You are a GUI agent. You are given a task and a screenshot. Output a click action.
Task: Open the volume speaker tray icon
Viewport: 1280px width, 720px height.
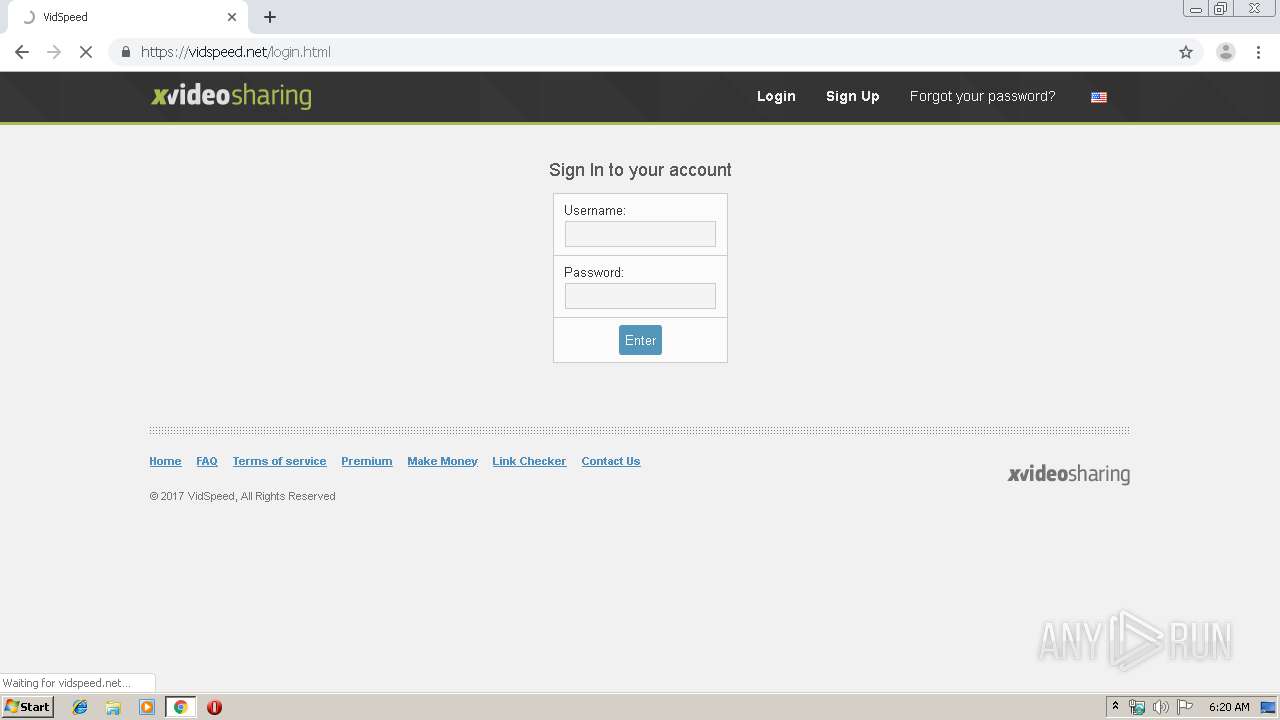(x=1160, y=707)
